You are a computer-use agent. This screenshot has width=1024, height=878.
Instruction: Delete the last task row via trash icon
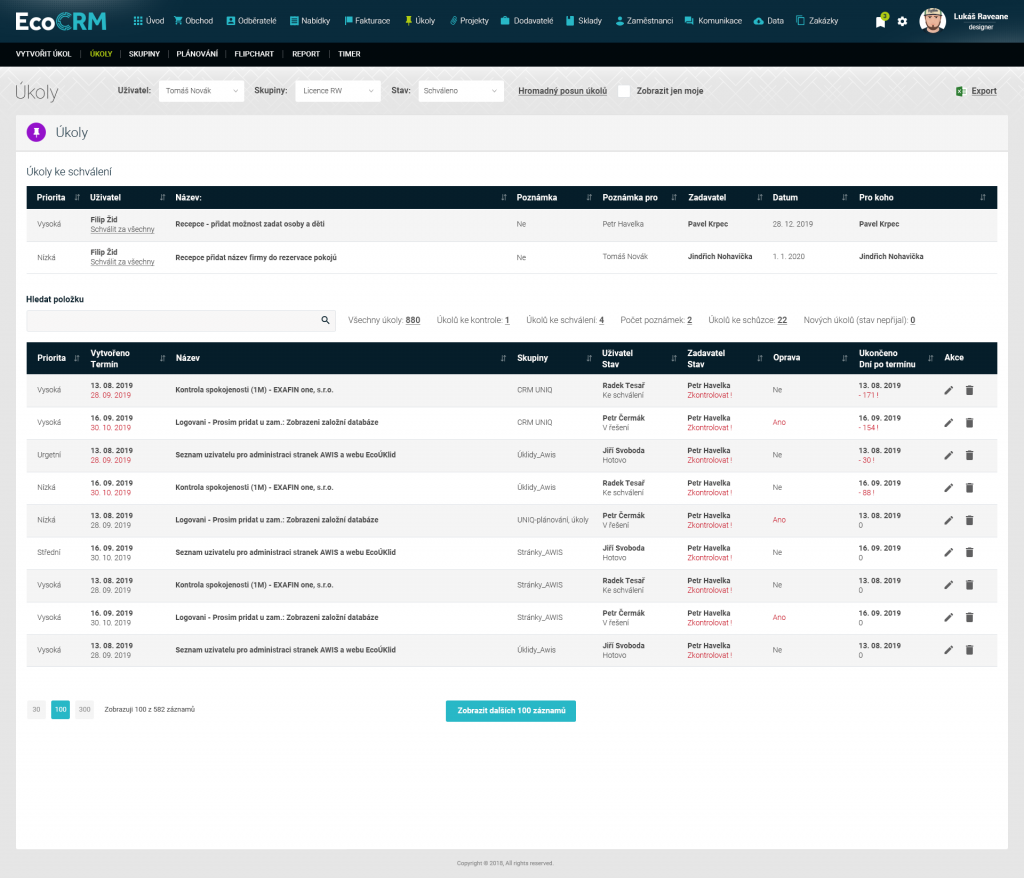[969, 650]
